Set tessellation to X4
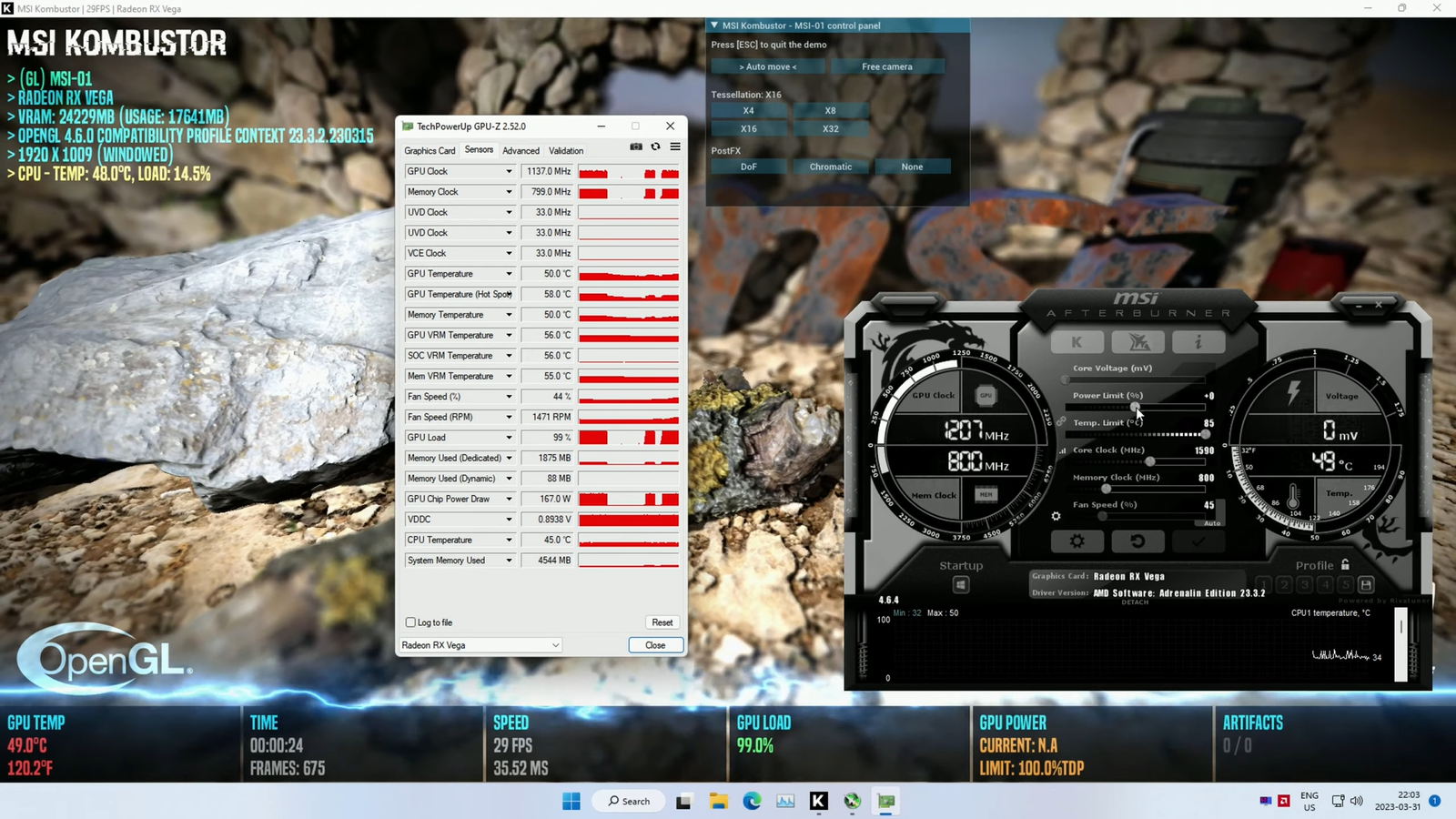1456x819 pixels. pos(749,111)
